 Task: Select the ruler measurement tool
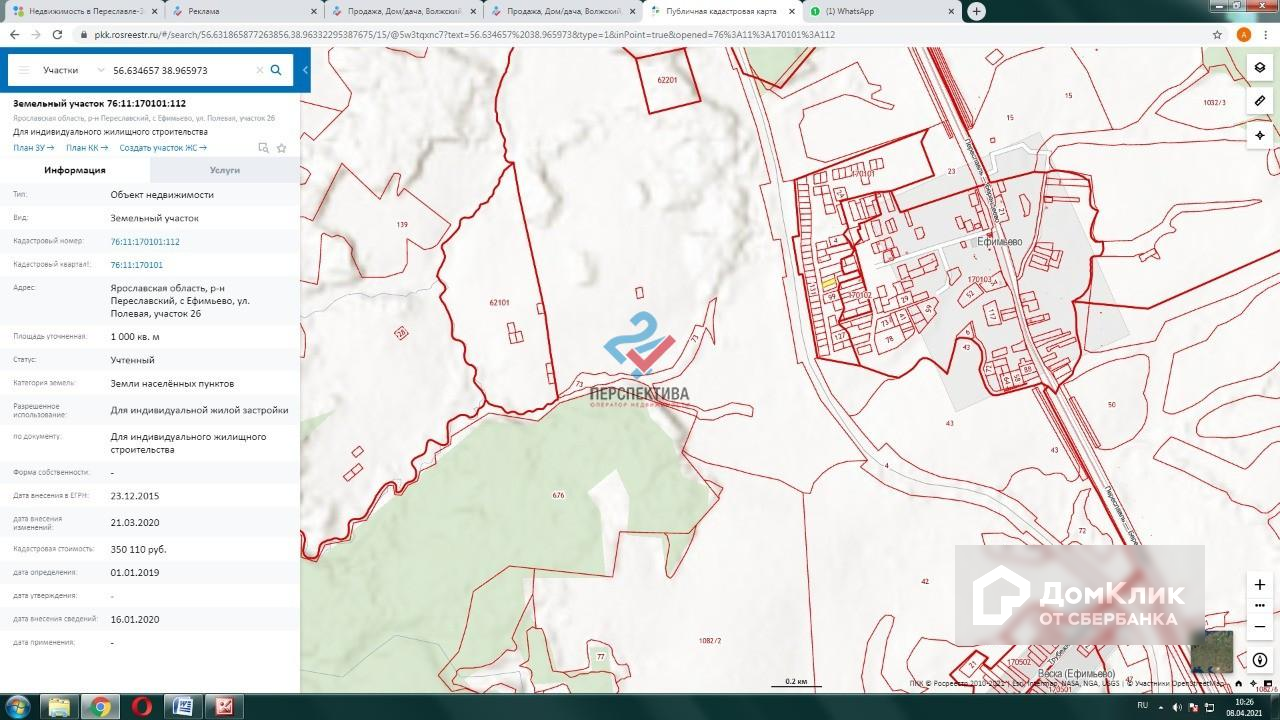pyautogui.click(x=1260, y=101)
